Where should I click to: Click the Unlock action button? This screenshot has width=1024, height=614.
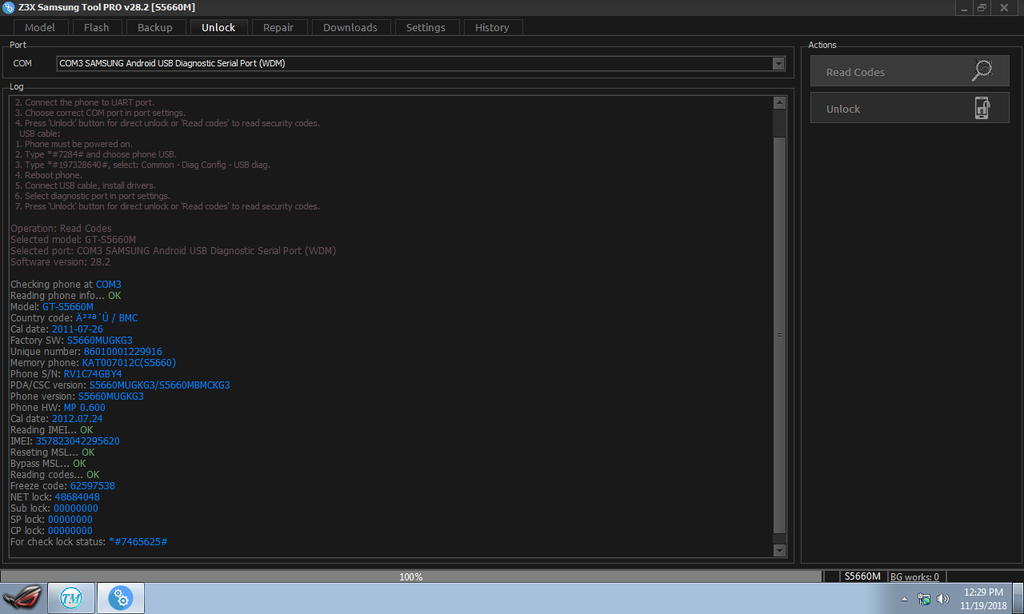tap(909, 108)
